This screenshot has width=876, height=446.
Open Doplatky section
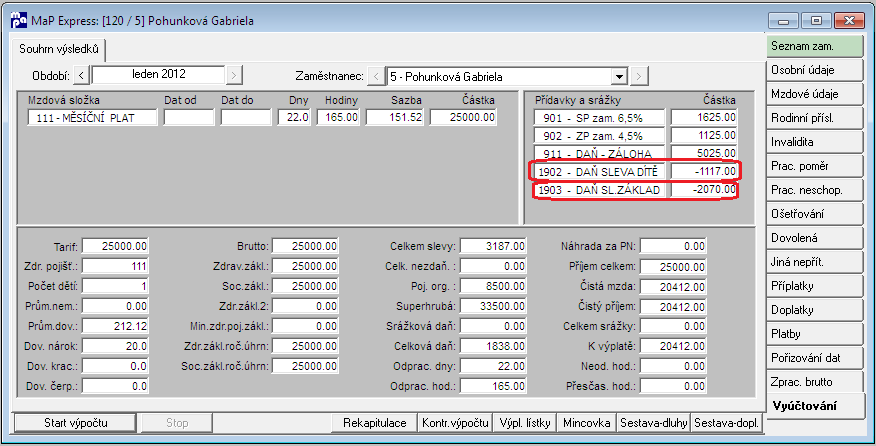coord(815,310)
